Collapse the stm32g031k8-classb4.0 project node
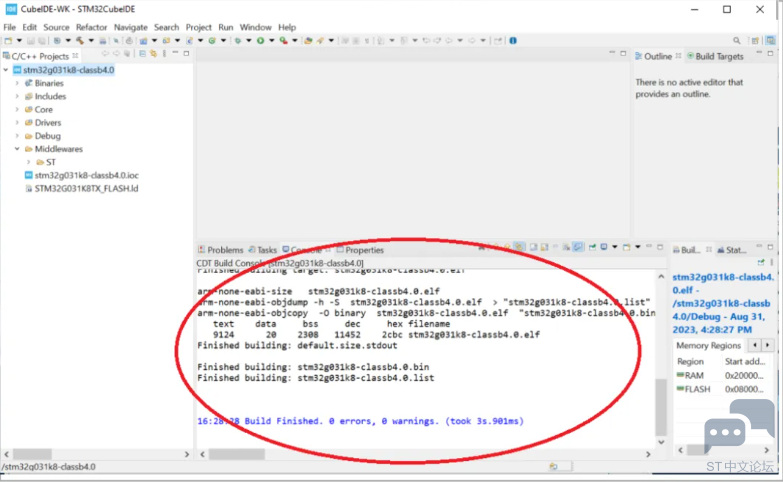The image size is (783, 482). (x=6, y=70)
